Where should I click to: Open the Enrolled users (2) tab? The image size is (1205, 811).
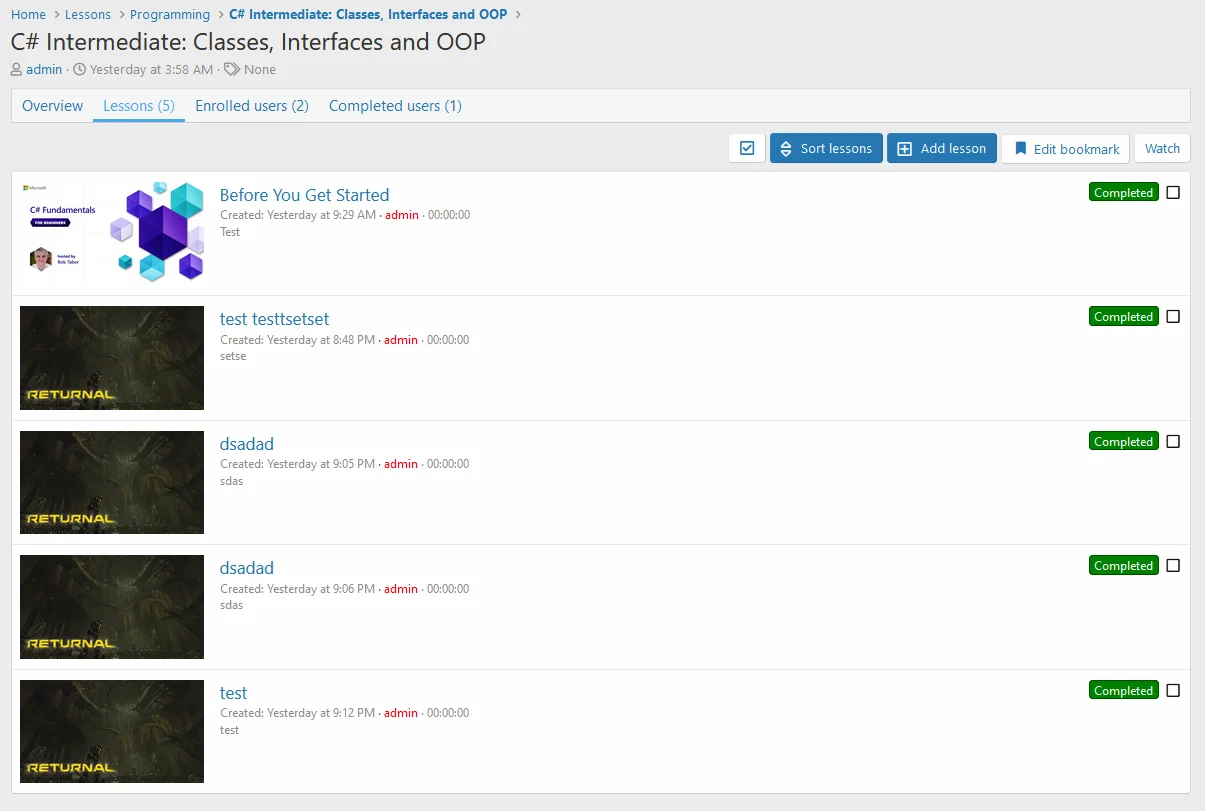click(x=252, y=106)
